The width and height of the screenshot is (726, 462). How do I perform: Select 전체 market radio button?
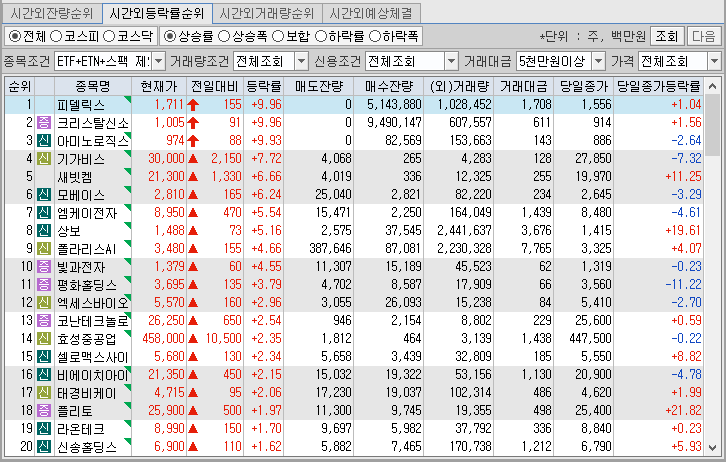pyautogui.click(x=15, y=36)
